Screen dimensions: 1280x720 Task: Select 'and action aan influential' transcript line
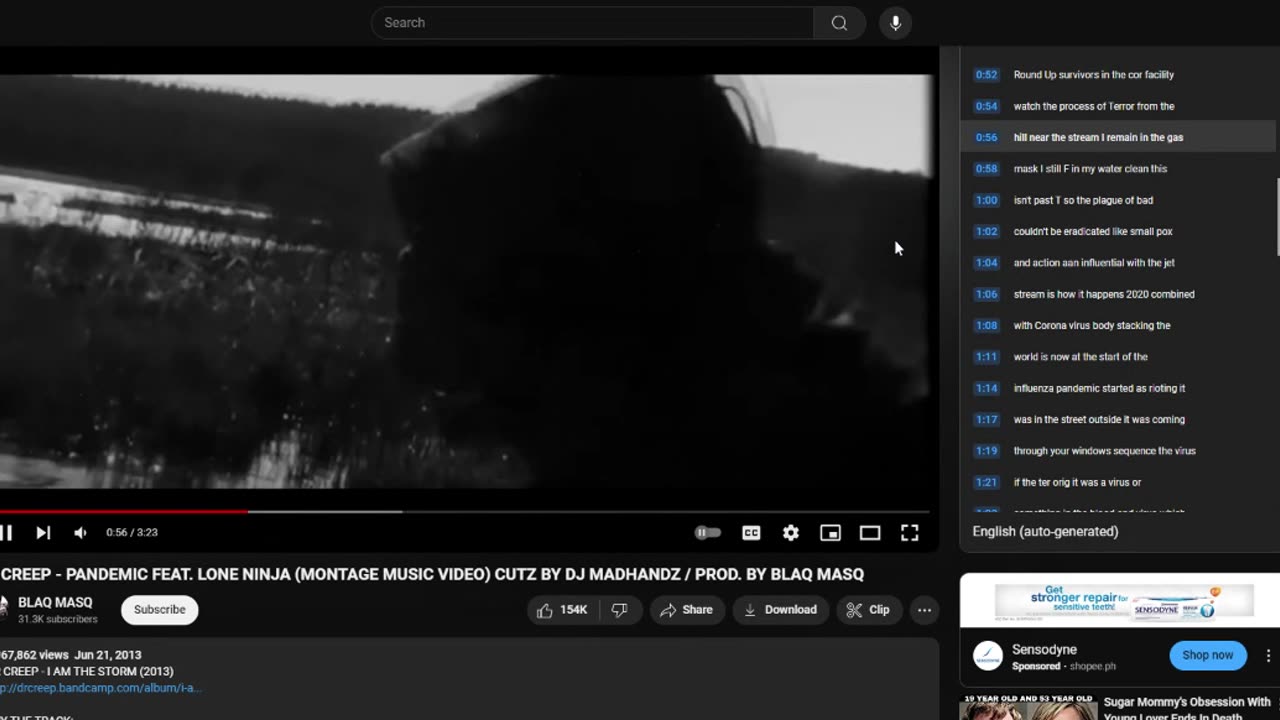tap(1117, 263)
